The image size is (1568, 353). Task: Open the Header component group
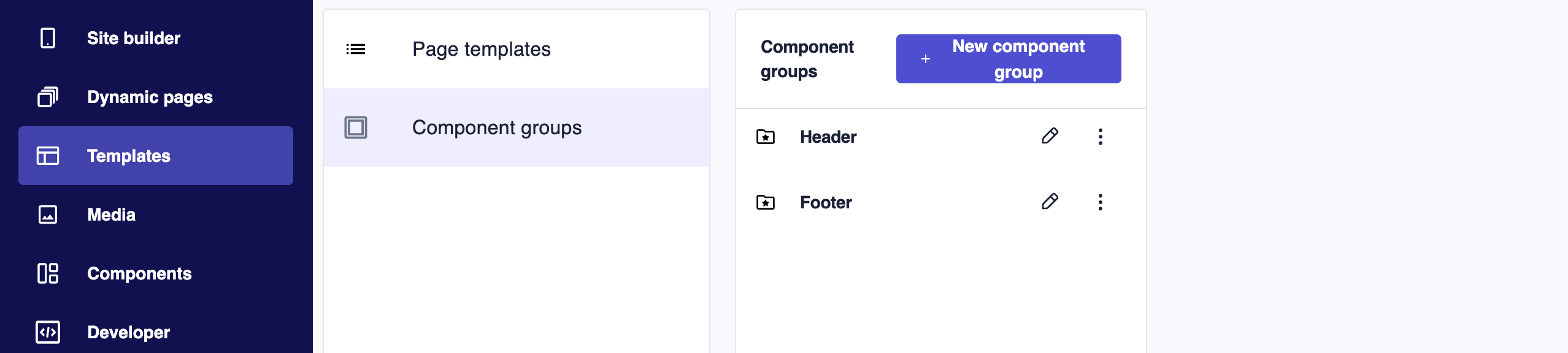click(x=828, y=137)
